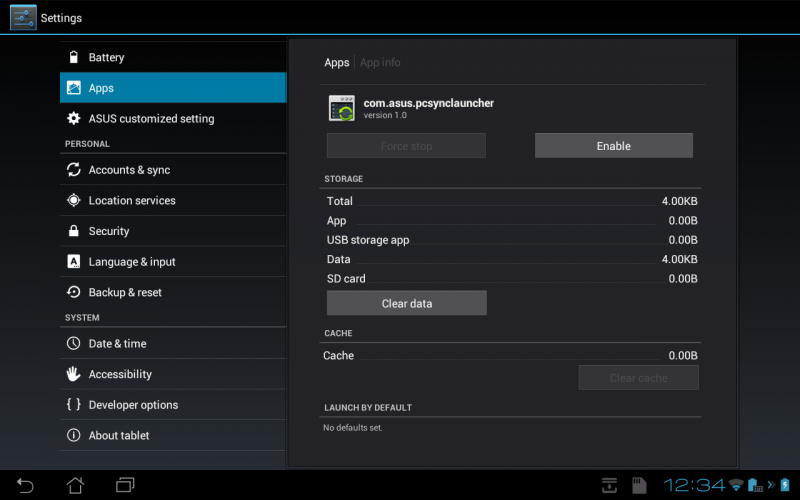This screenshot has width=800, height=500.
Task: Tap the SD card notification icon
Action: click(x=638, y=485)
